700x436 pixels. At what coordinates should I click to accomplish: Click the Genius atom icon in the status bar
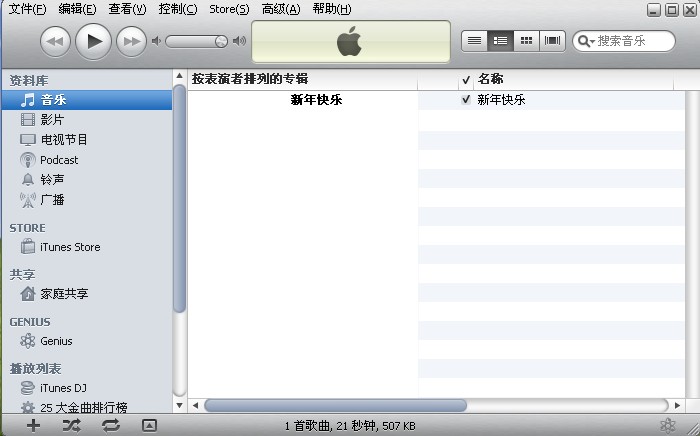tap(667, 425)
